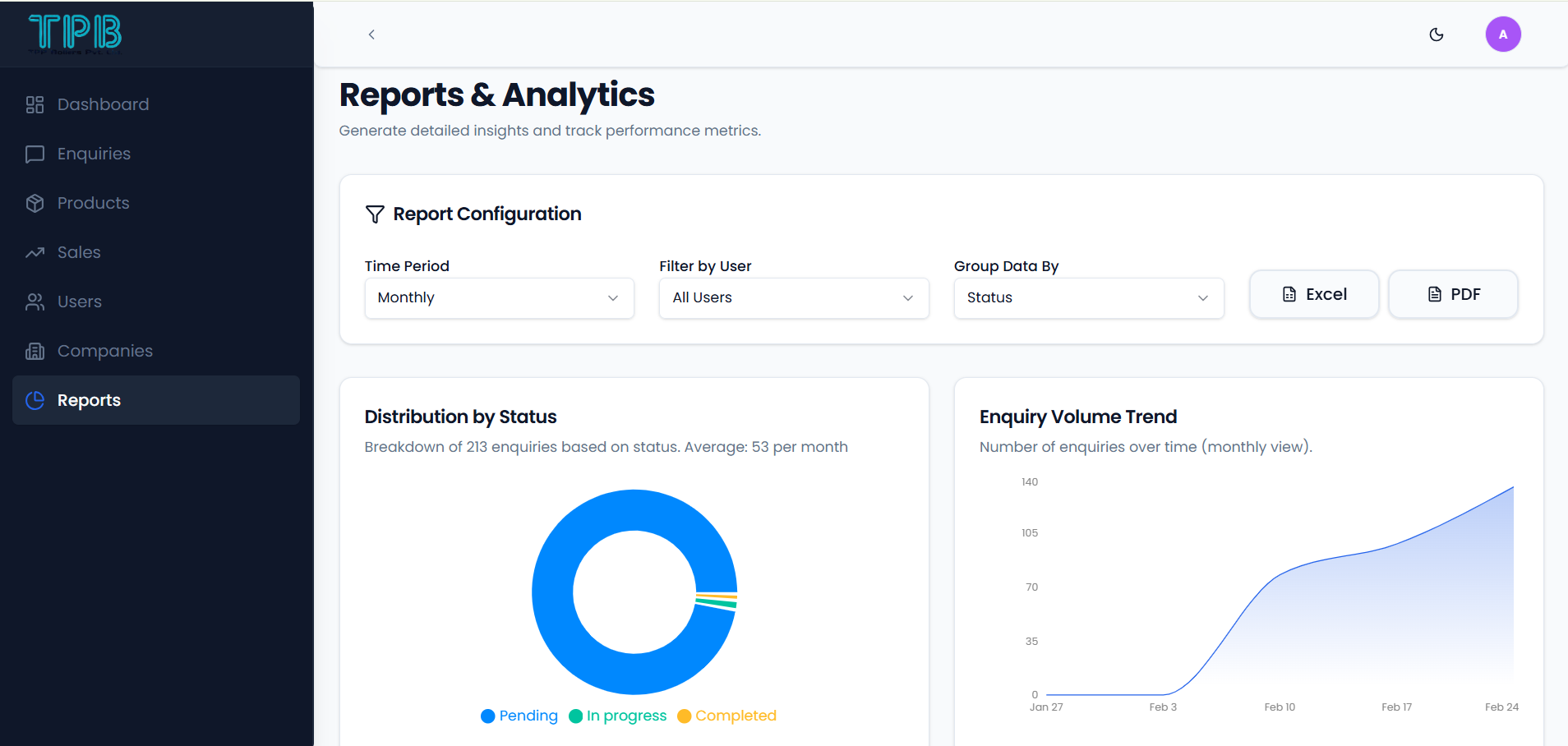The width and height of the screenshot is (1568, 746).
Task: Click the Enquiries chat bubble icon
Action: tap(35, 154)
